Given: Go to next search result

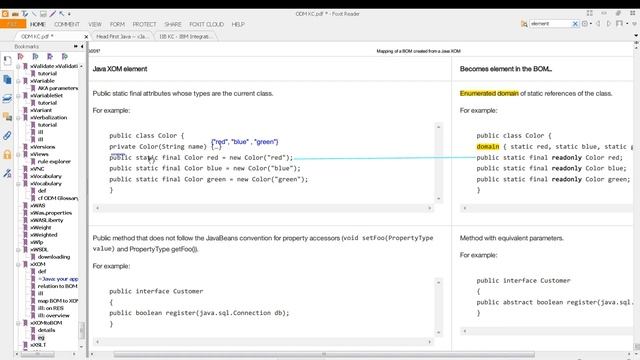Looking at the screenshot, I should click(609, 24).
